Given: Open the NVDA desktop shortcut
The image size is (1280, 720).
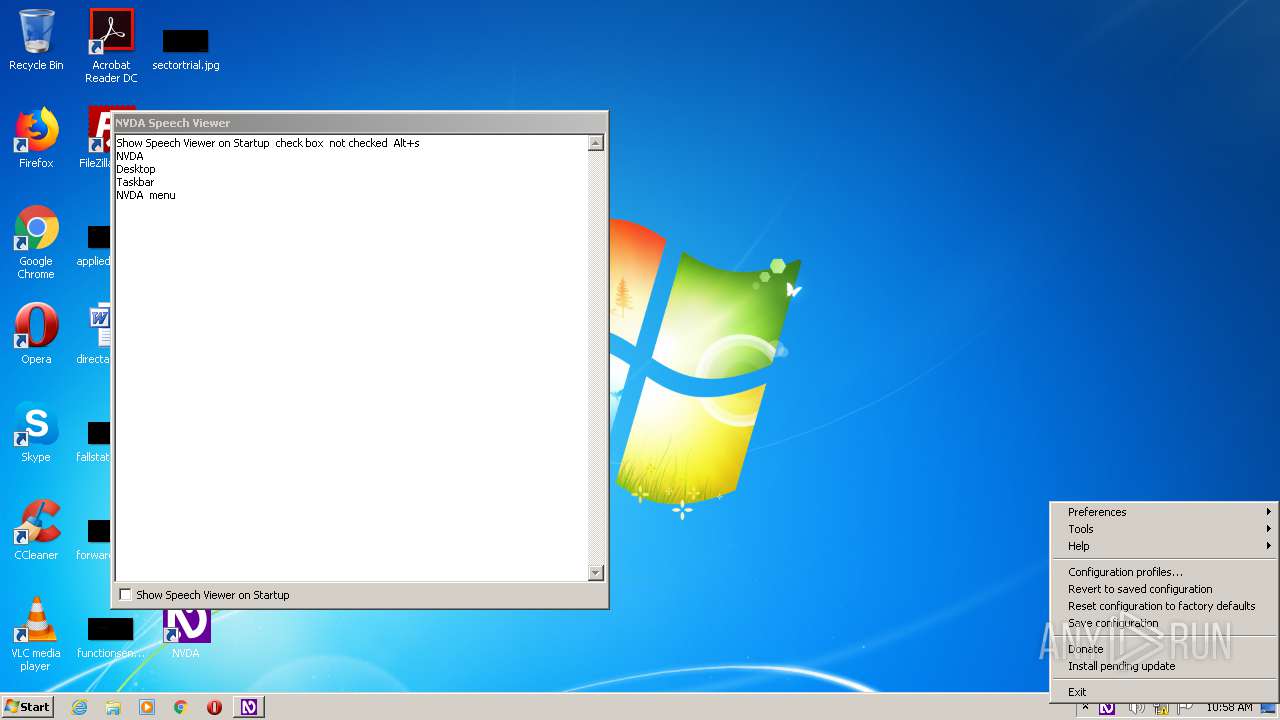Looking at the screenshot, I should click(186, 634).
